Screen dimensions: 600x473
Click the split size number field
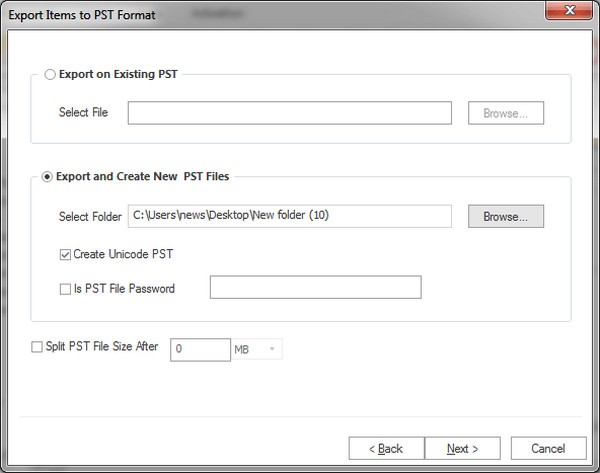pyautogui.click(x=200, y=349)
